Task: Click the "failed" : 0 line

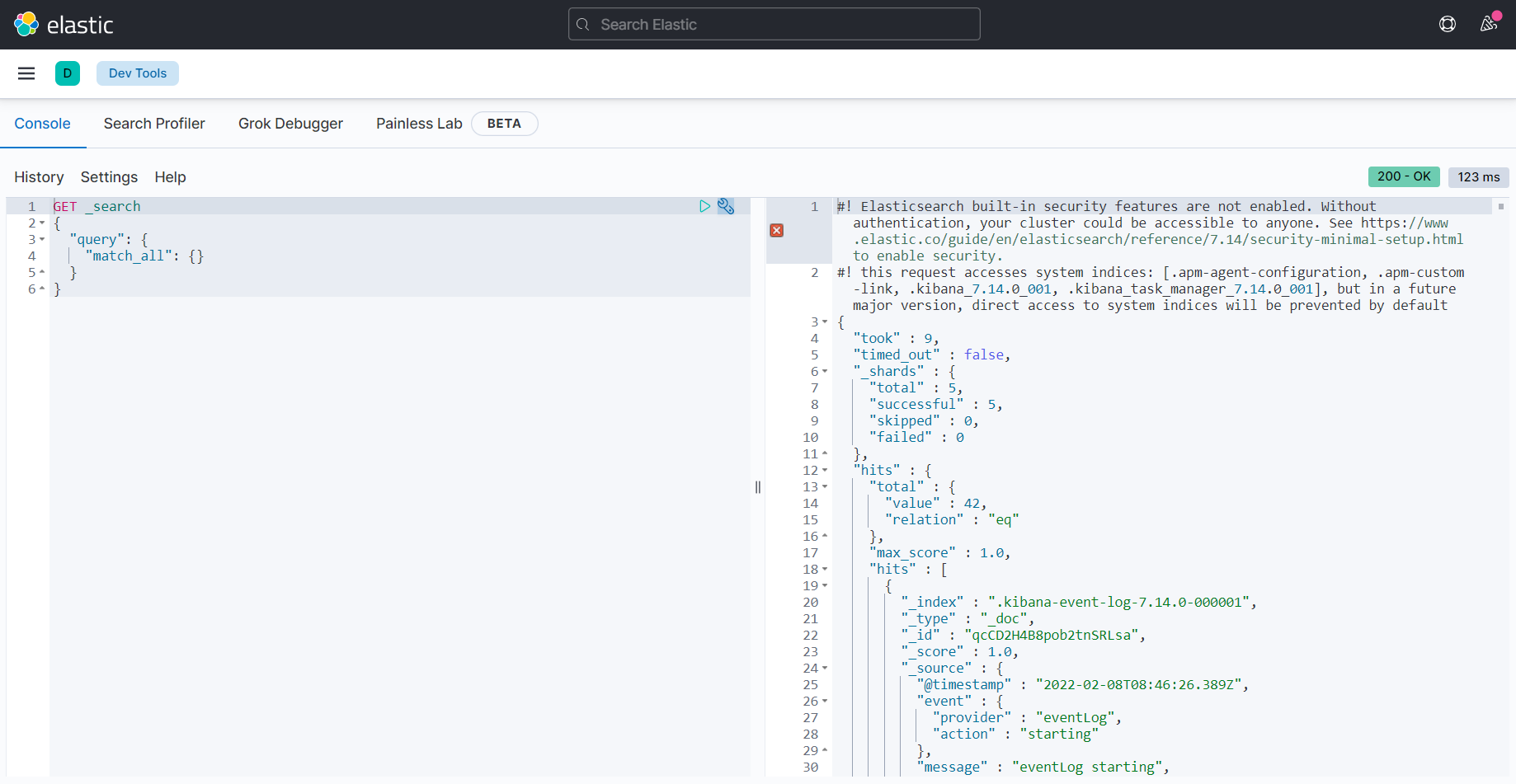Action: point(916,437)
